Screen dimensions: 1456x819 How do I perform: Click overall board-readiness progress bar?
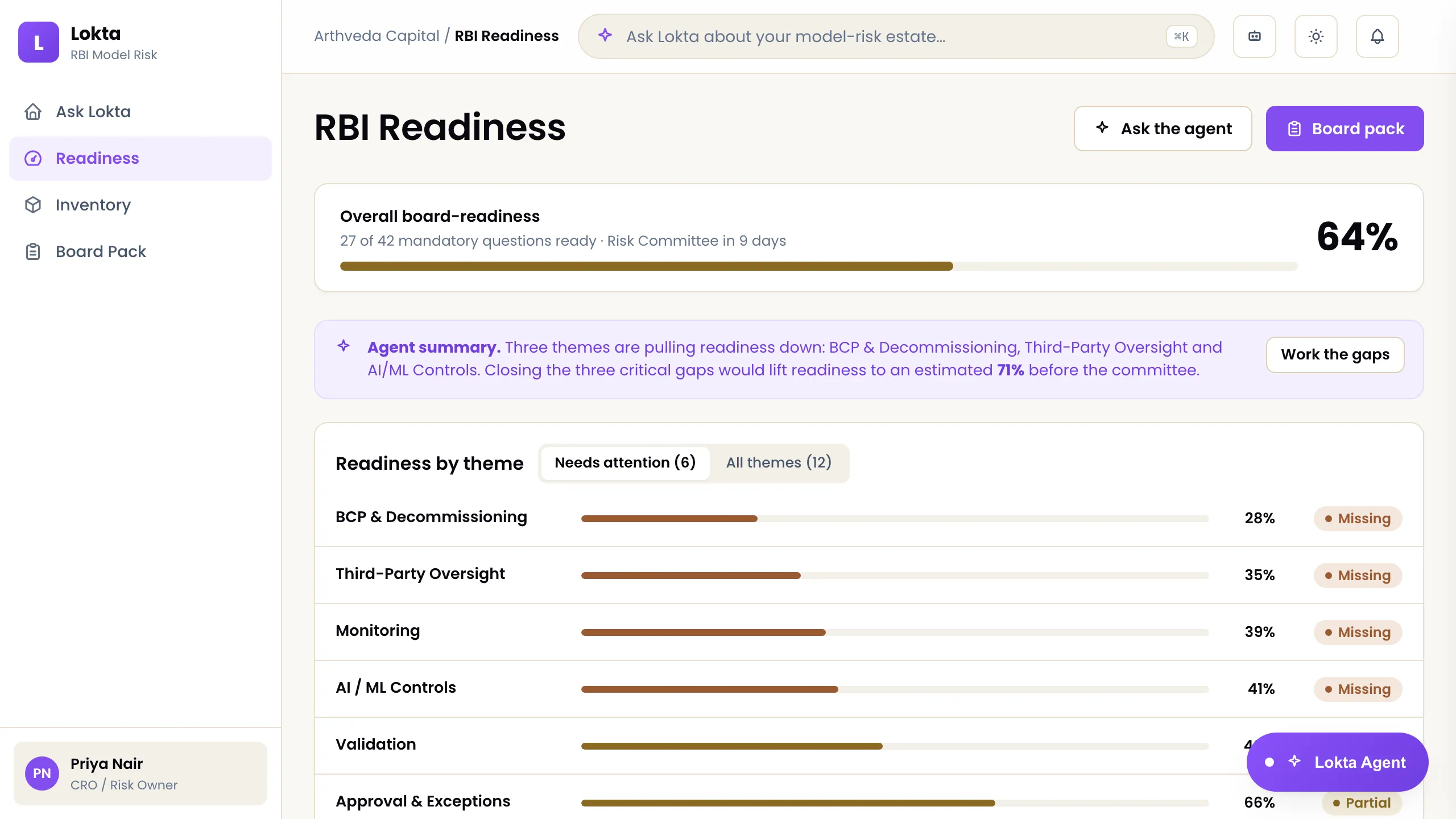click(818, 266)
